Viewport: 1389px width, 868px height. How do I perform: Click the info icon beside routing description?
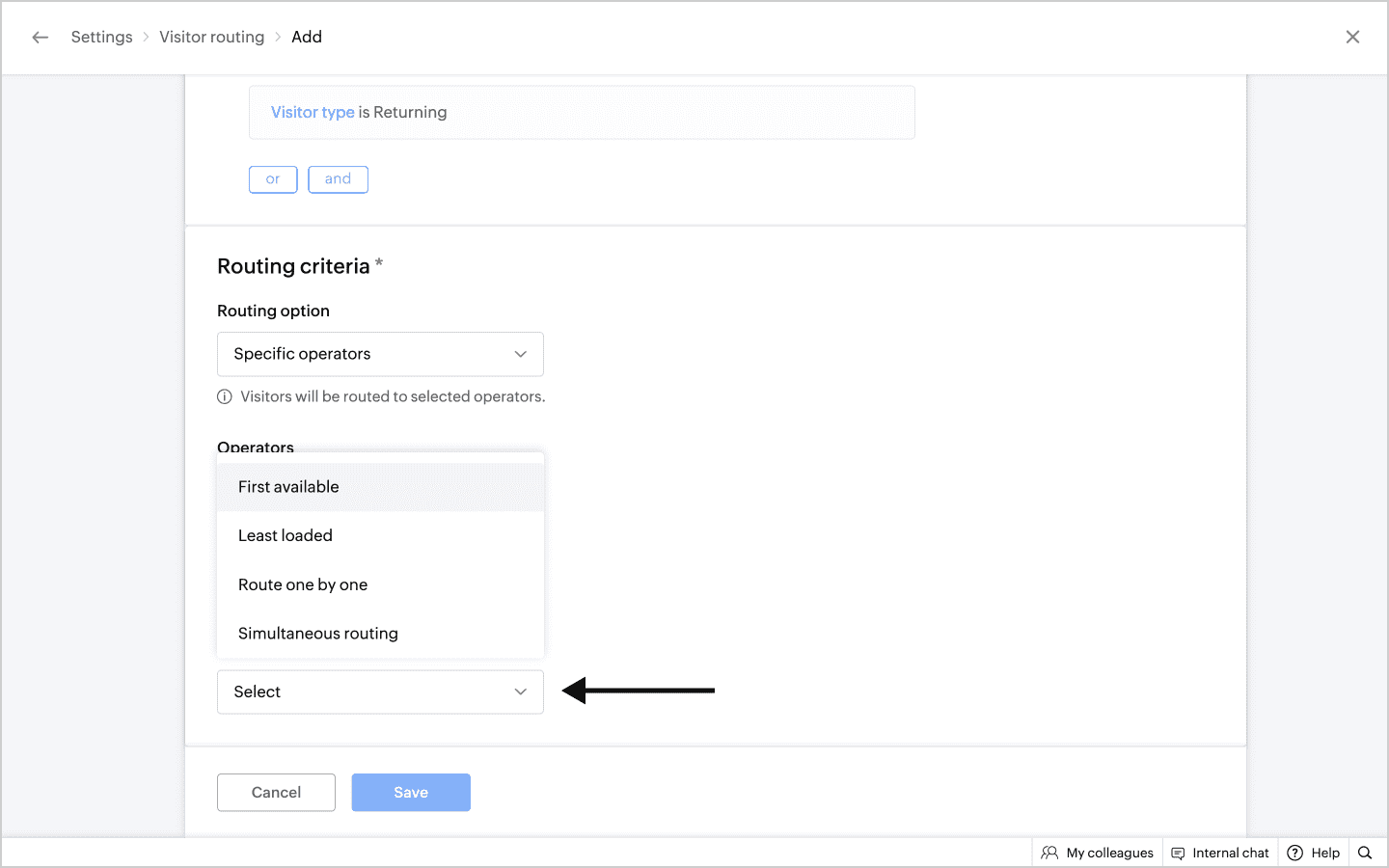click(225, 396)
